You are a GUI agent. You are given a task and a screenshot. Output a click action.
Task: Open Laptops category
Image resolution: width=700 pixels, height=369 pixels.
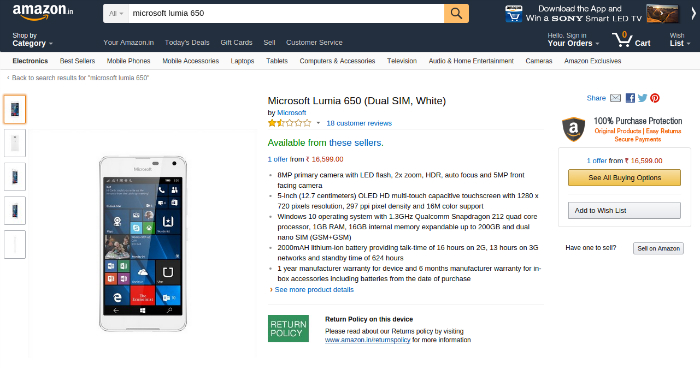pyautogui.click(x=242, y=61)
